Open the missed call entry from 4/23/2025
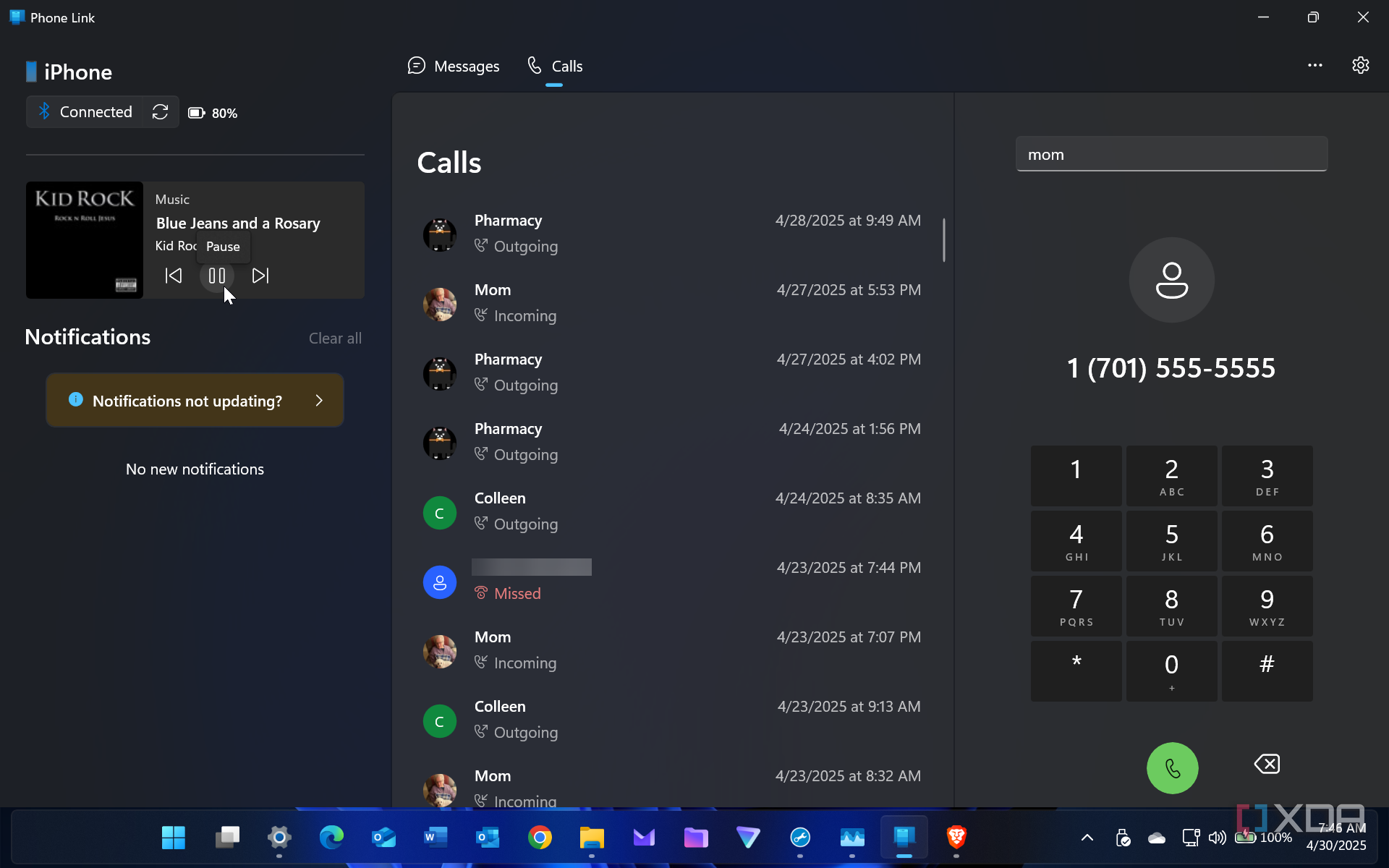1389x868 pixels. coord(672,582)
